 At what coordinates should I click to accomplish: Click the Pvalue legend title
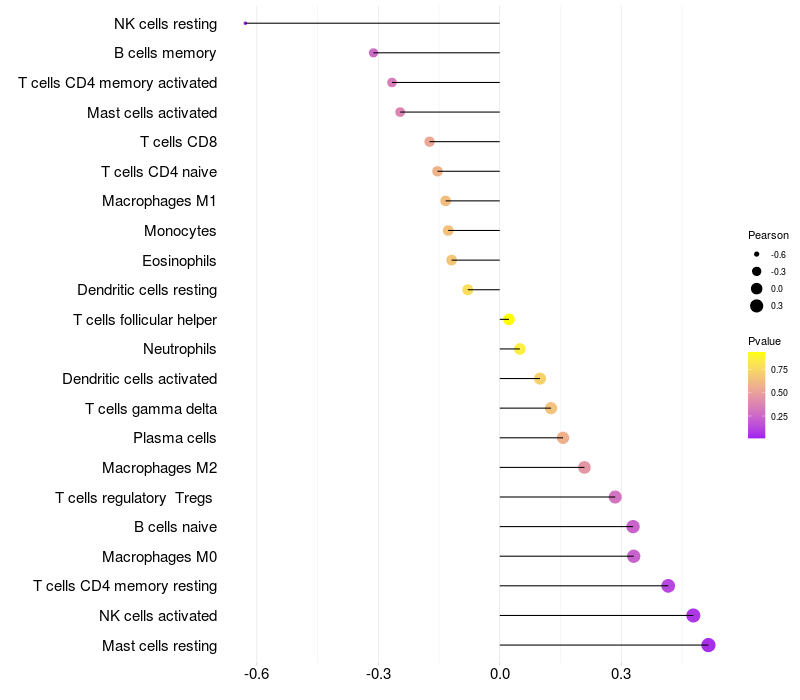765,341
